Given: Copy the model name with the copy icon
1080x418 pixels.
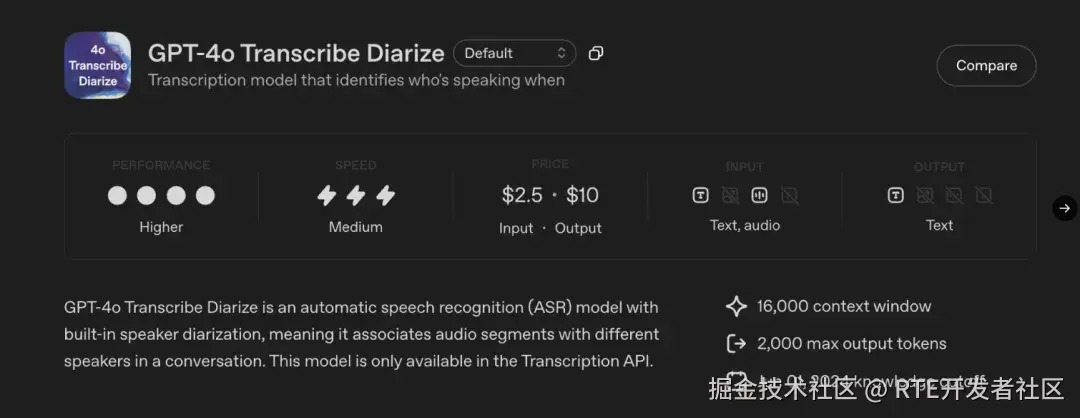Looking at the screenshot, I should 596,53.
